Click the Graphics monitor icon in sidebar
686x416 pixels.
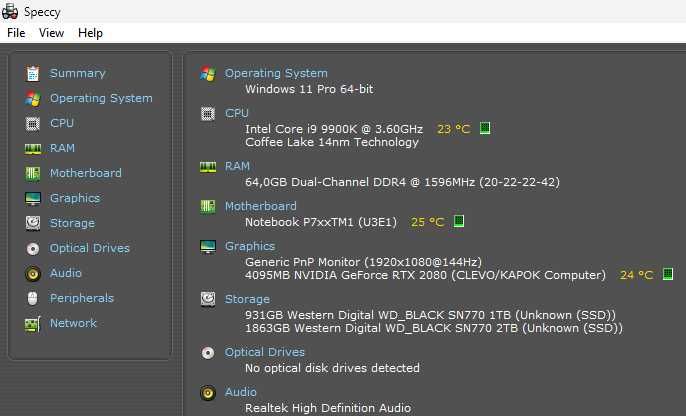pos(33,199)
